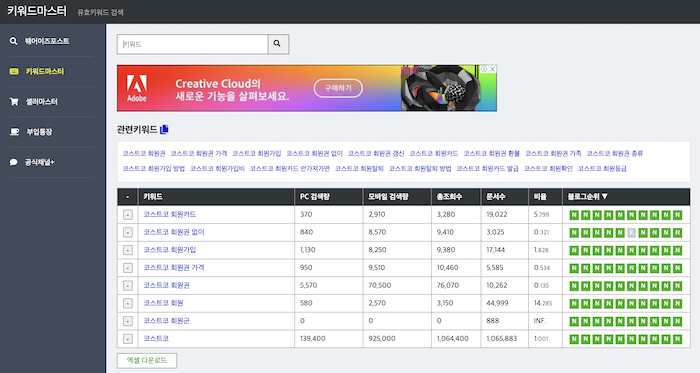This screenshot has height=373, width=700.
Task: Click 구매하기 button in the Adobe banner
Action: click(338, 88)
